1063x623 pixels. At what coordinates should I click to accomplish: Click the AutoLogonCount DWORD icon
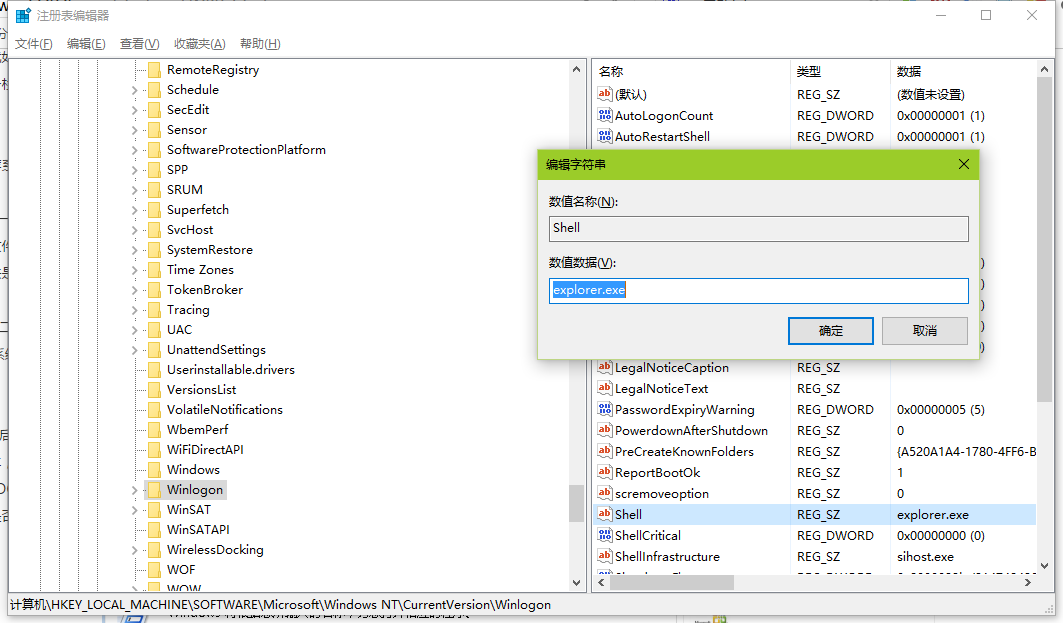point(604,116)
